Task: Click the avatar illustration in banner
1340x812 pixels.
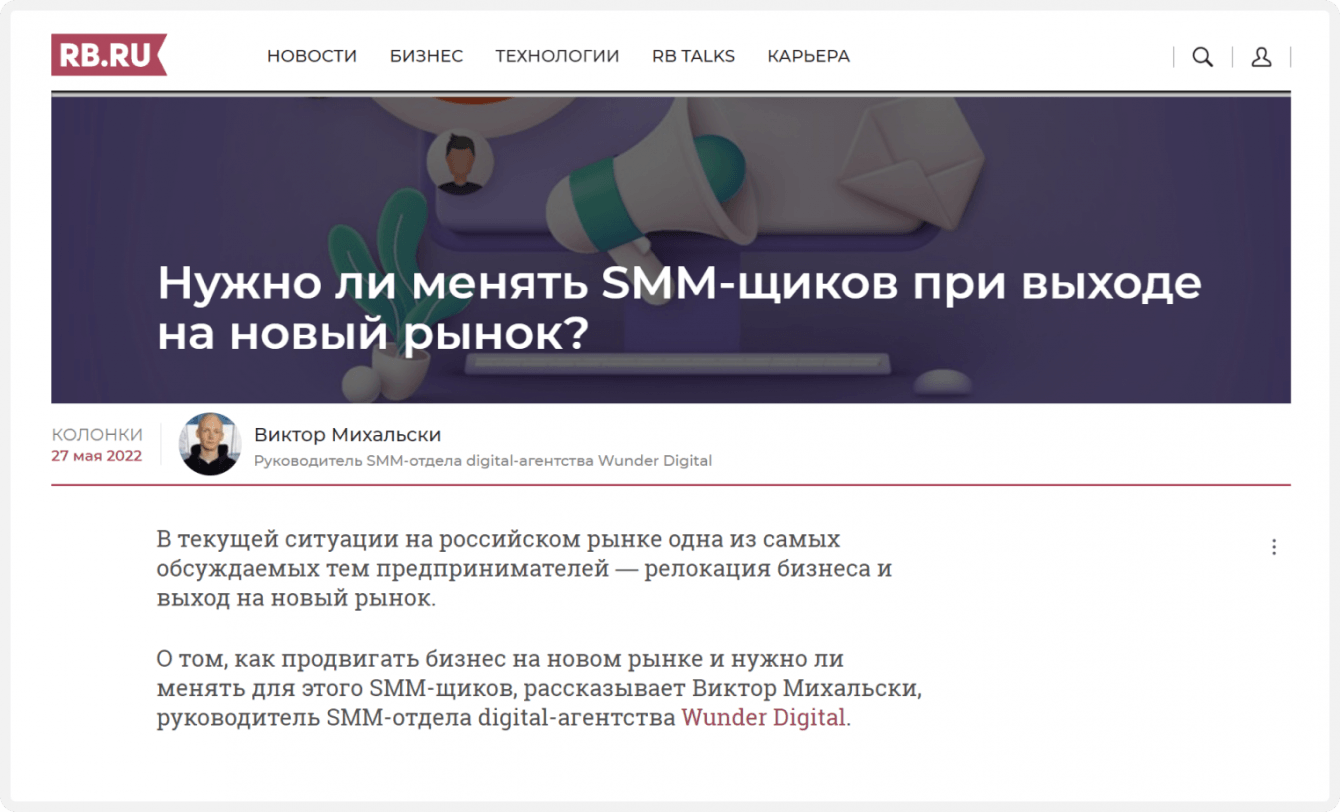Action: click(x=459, y=164)
